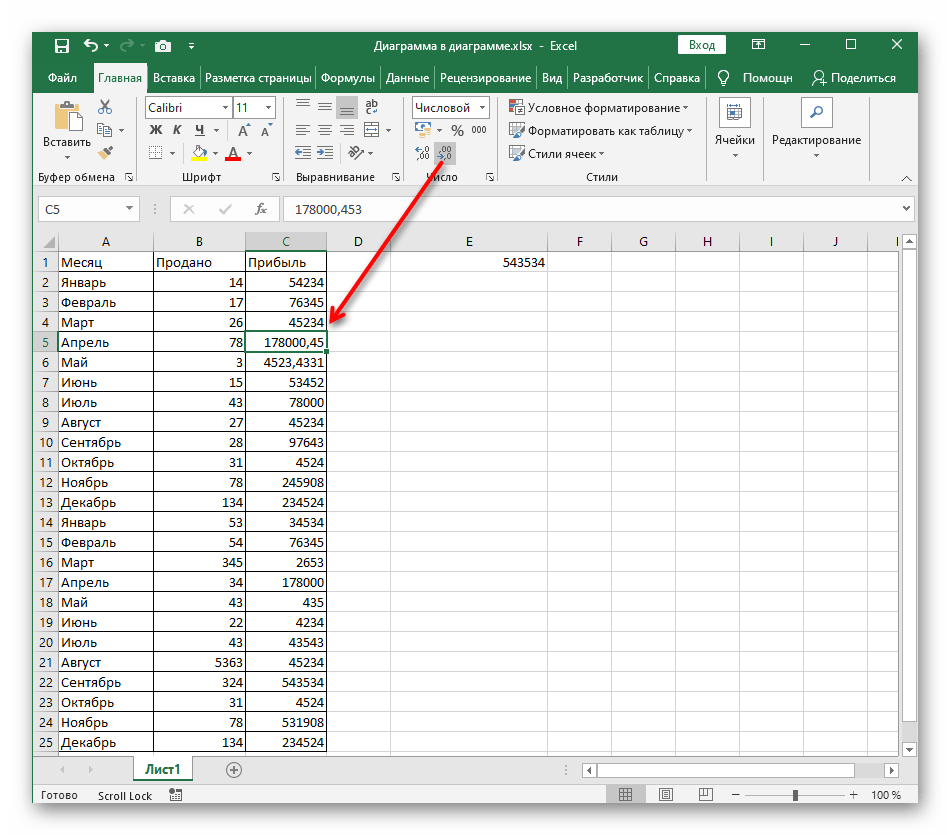
Task: Open the Шрифт dialog launcher
Action: pos(276,177)
